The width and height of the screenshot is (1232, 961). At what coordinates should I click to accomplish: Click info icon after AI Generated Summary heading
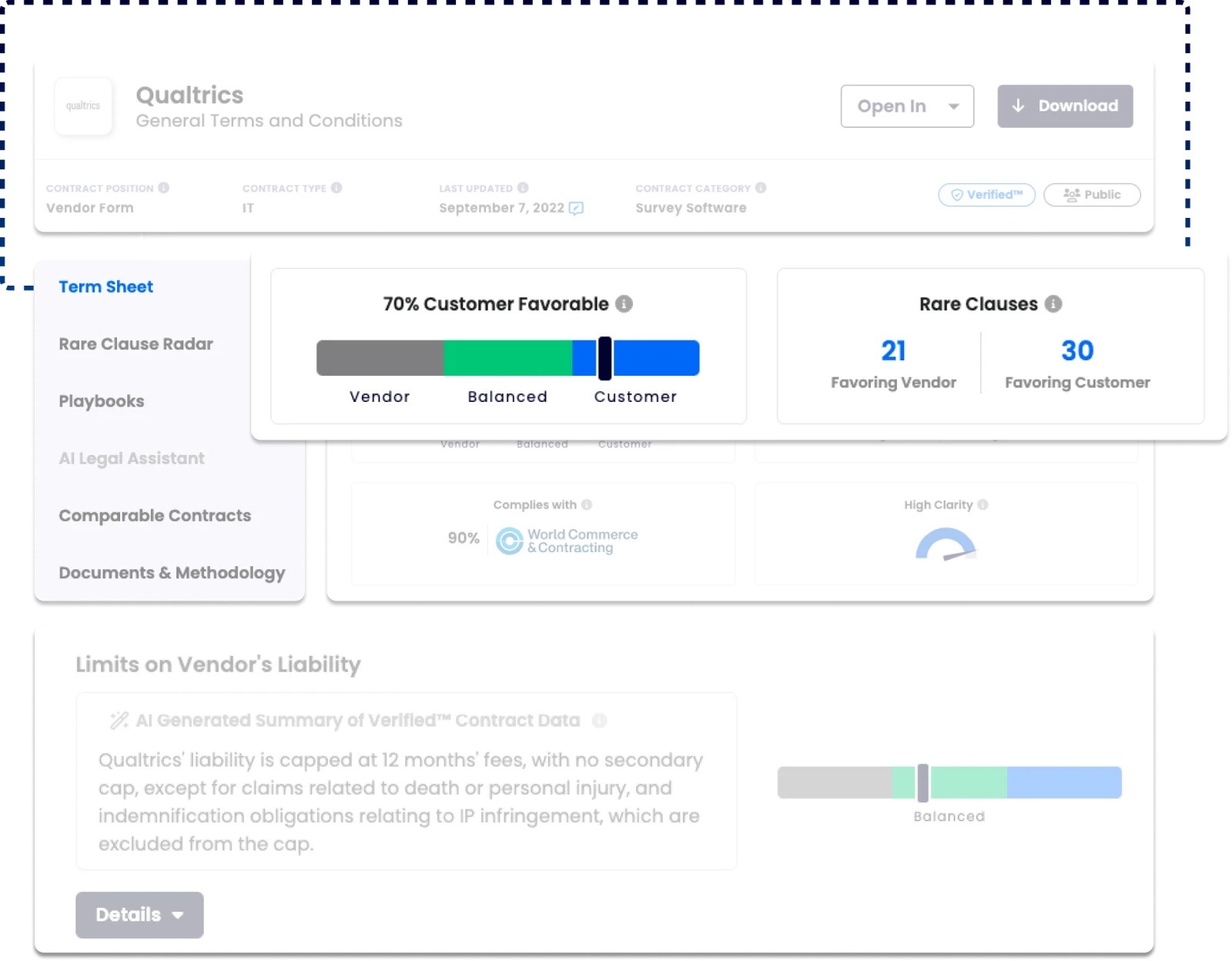click(x=599, y=721)
